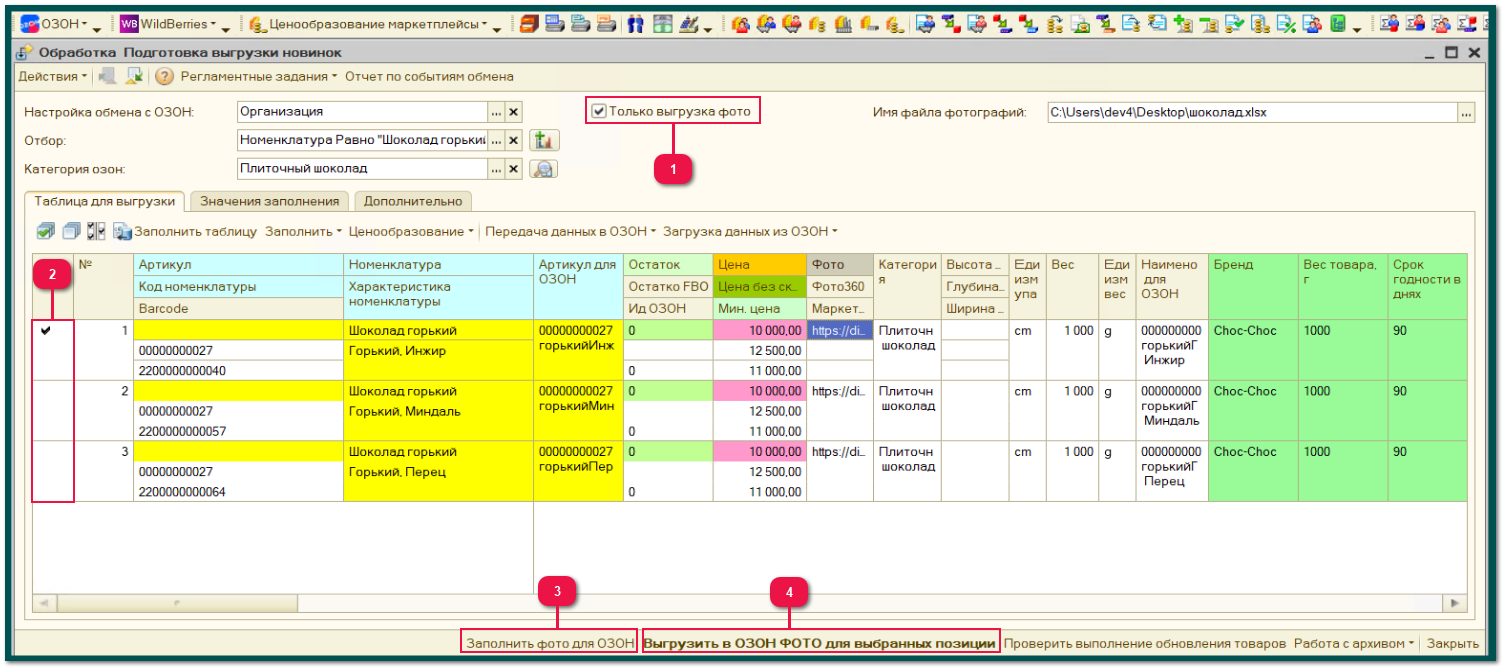Click the magnifier icon beside Категория озон field

(x=543, y=168)
